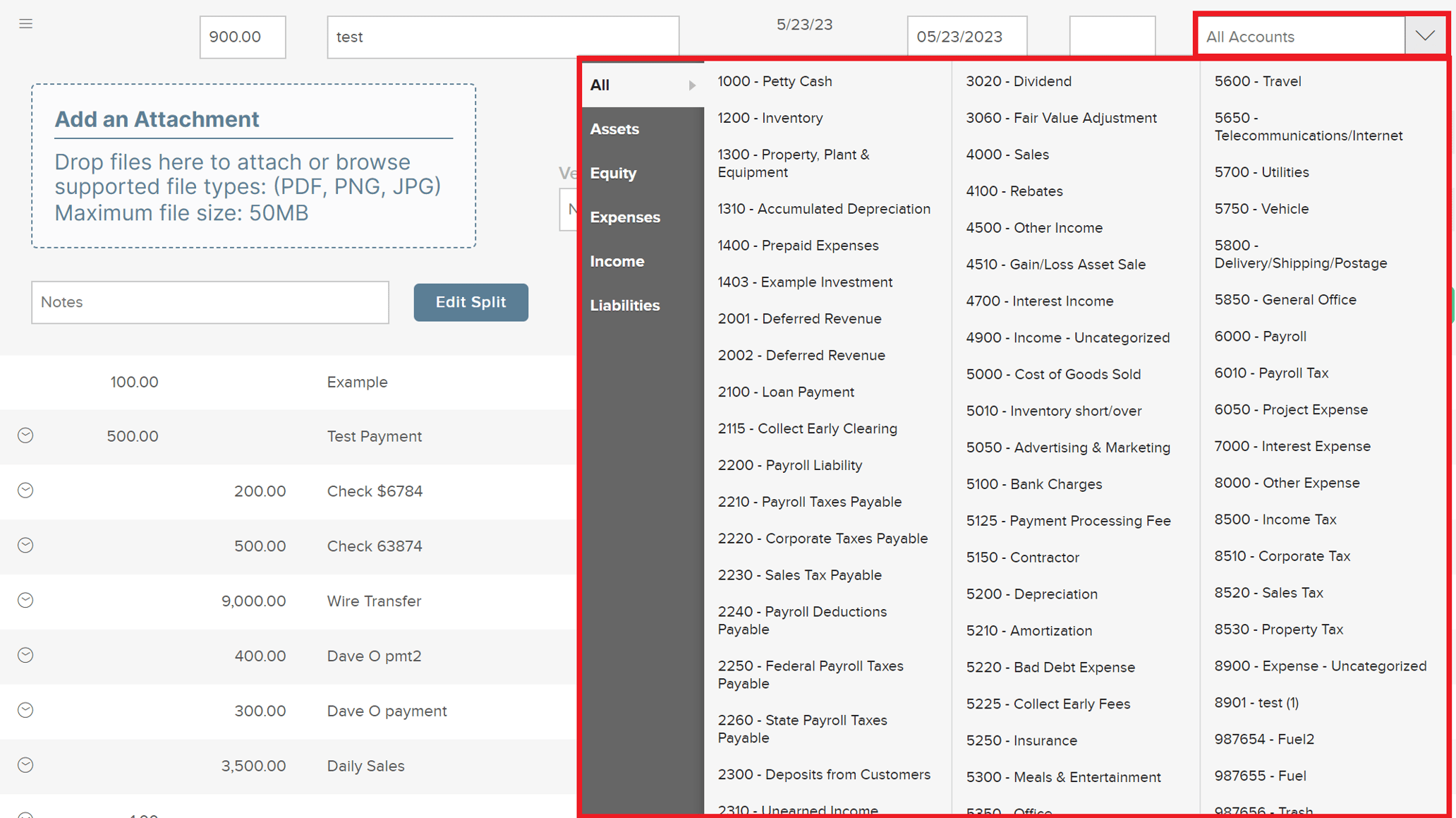Expand the Test Payment transaction row

click(25, 436)
